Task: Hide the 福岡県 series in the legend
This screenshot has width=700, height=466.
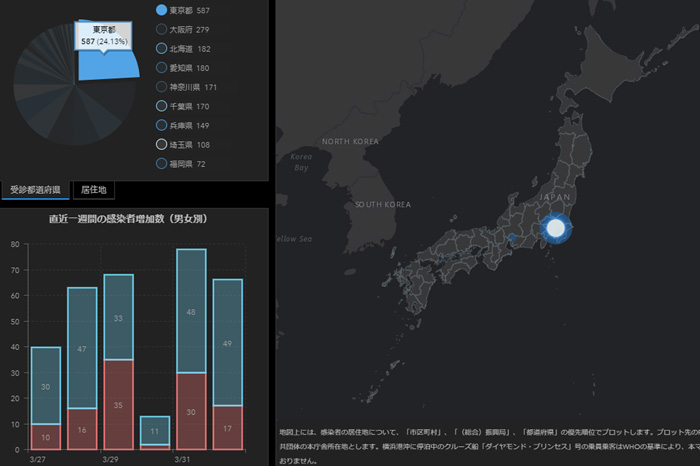Action: (162, 164)
